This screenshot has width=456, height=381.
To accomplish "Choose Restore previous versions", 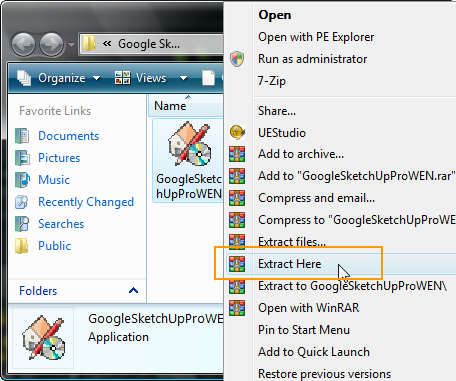I will (325, 374).
